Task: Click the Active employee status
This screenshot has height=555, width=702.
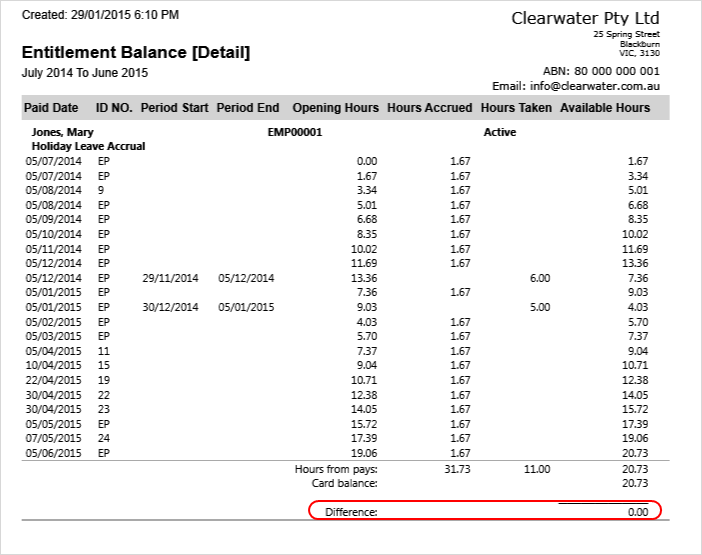Action: [x=499, y=132]
